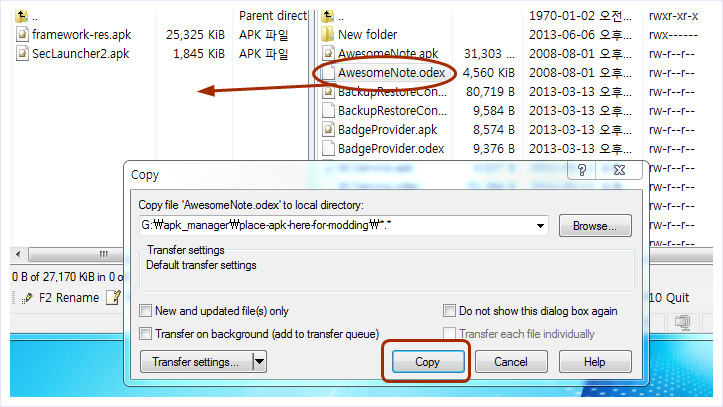
Task: Click the dialog's question mark help icon
Action: coord(581,172)
